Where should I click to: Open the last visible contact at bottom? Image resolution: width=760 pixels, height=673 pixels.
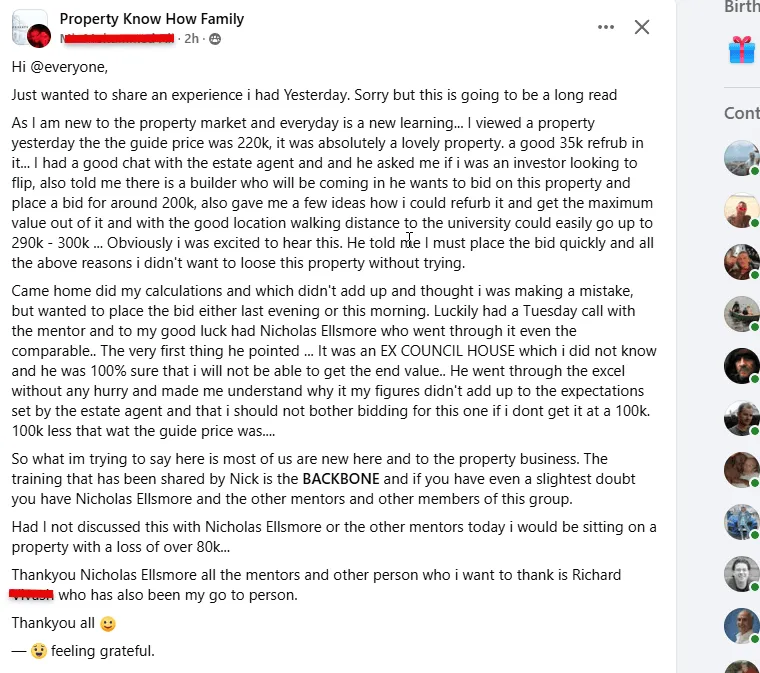tap(742, 626)
